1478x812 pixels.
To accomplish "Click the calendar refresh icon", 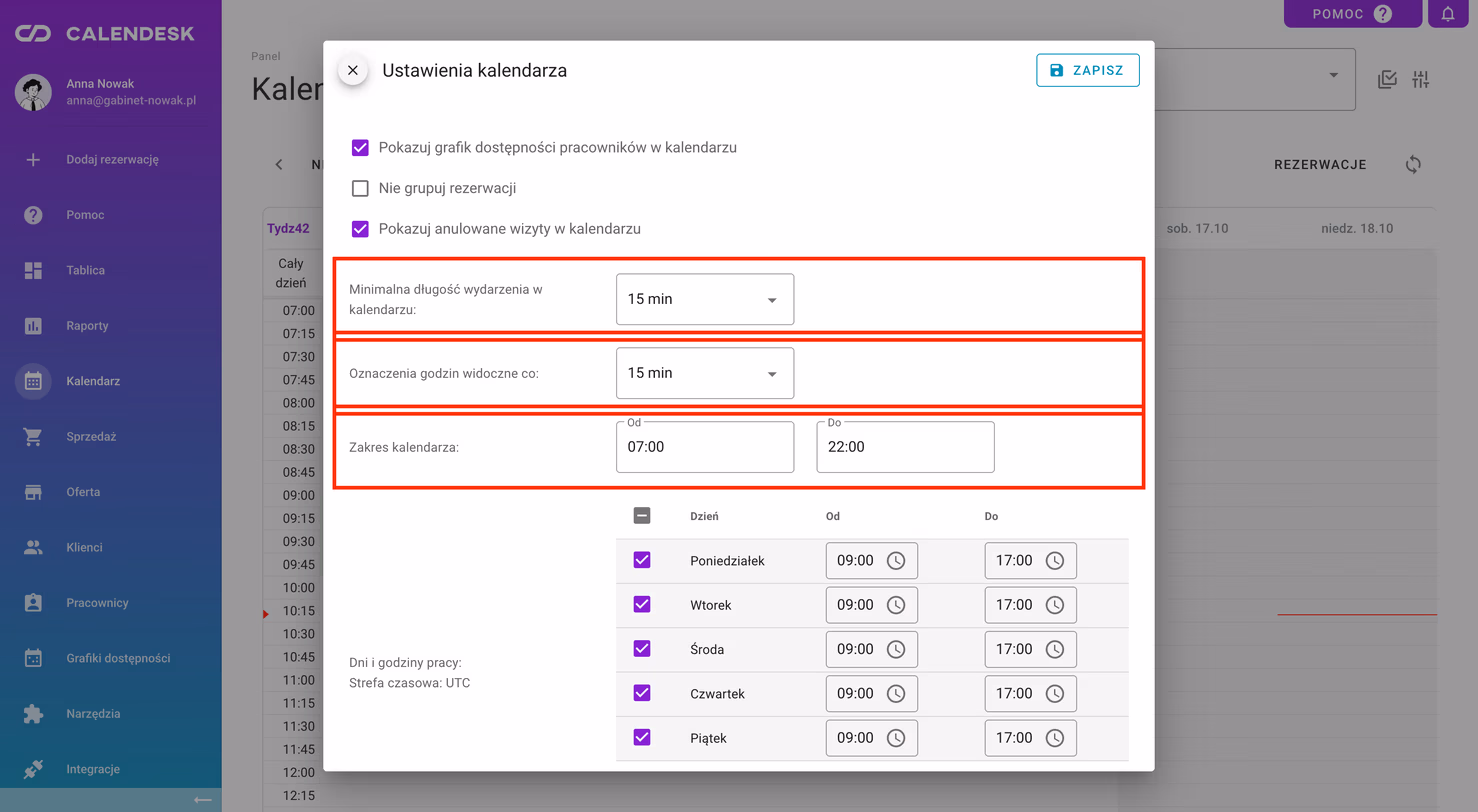I will 1413,165.
